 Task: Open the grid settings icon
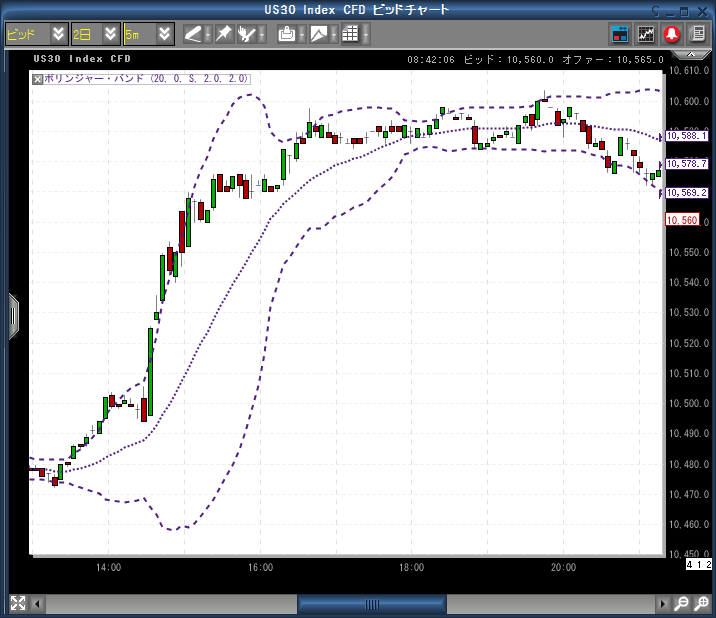pyautogui.click(x=350, y=33)
